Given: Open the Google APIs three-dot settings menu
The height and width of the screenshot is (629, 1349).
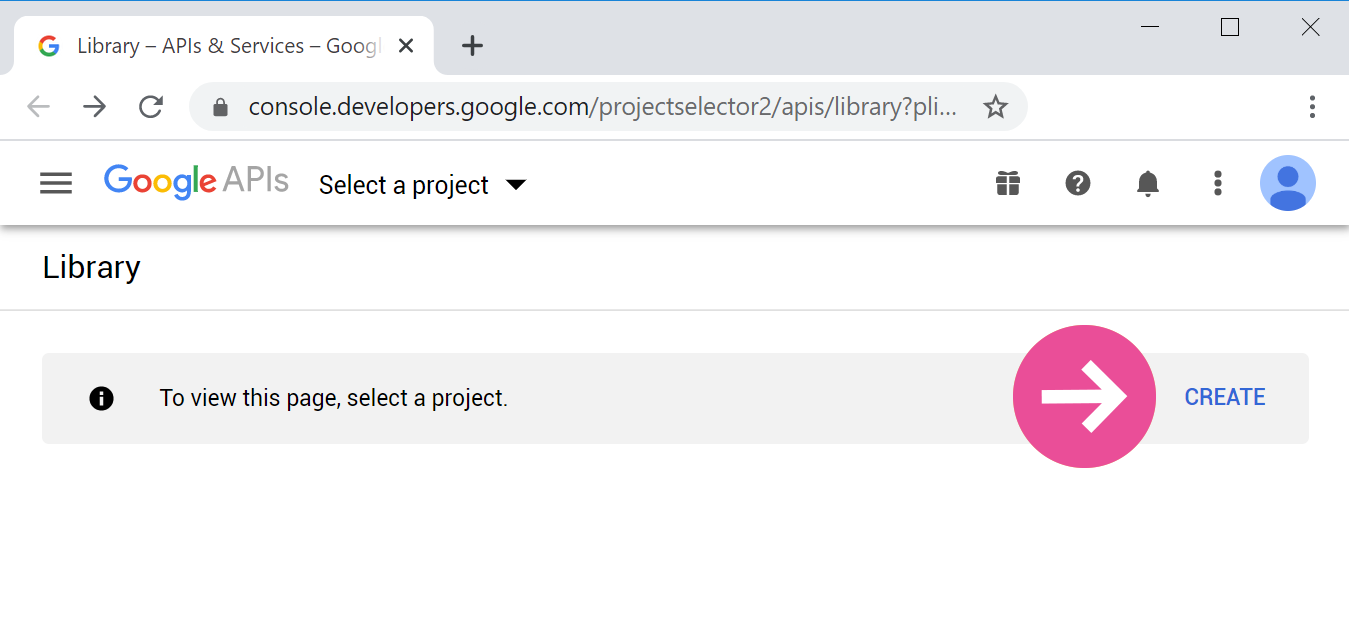Looking at the screenshot, I should tap(1218, 183).
